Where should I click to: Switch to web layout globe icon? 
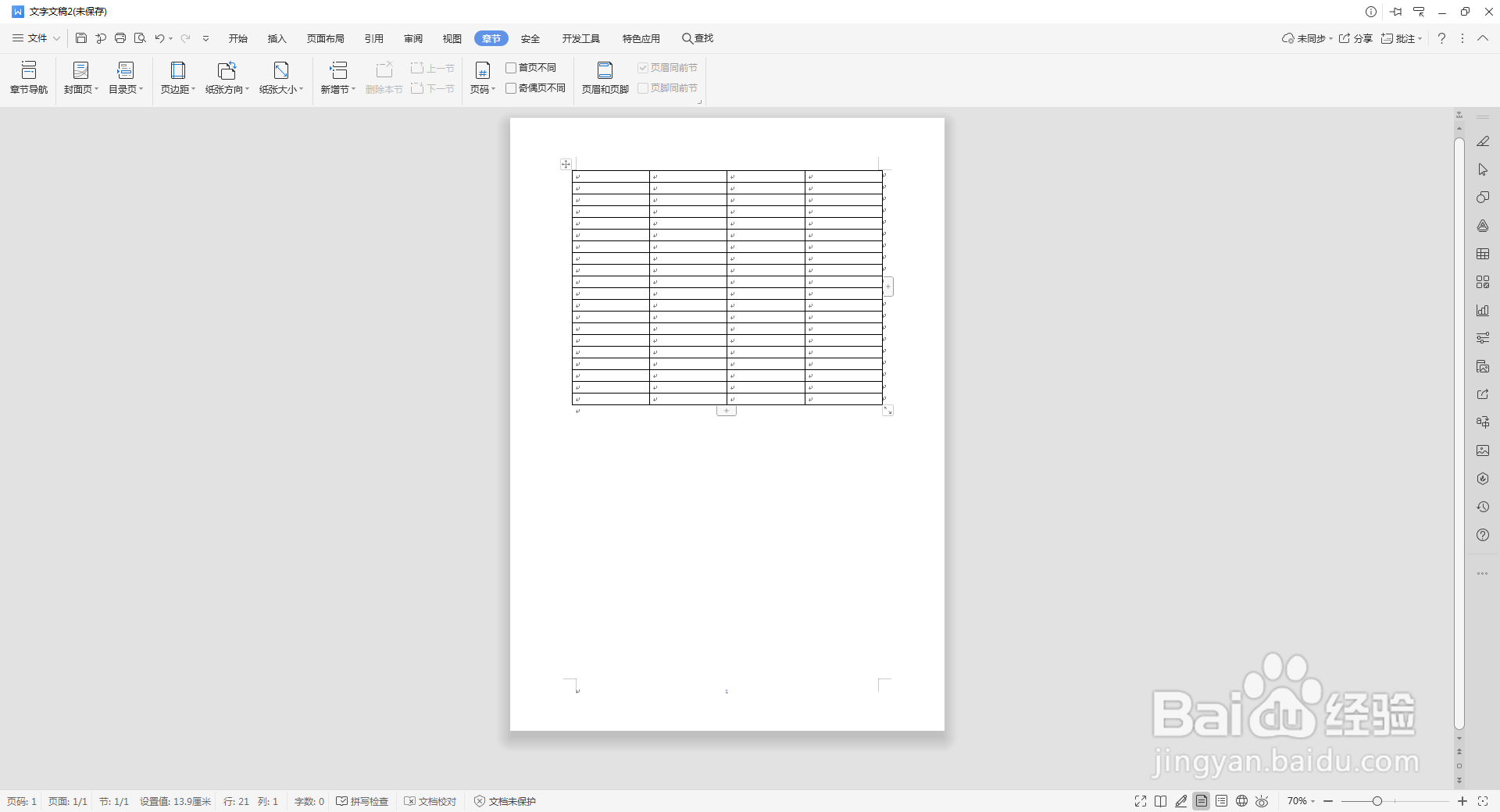[1242, 801]
